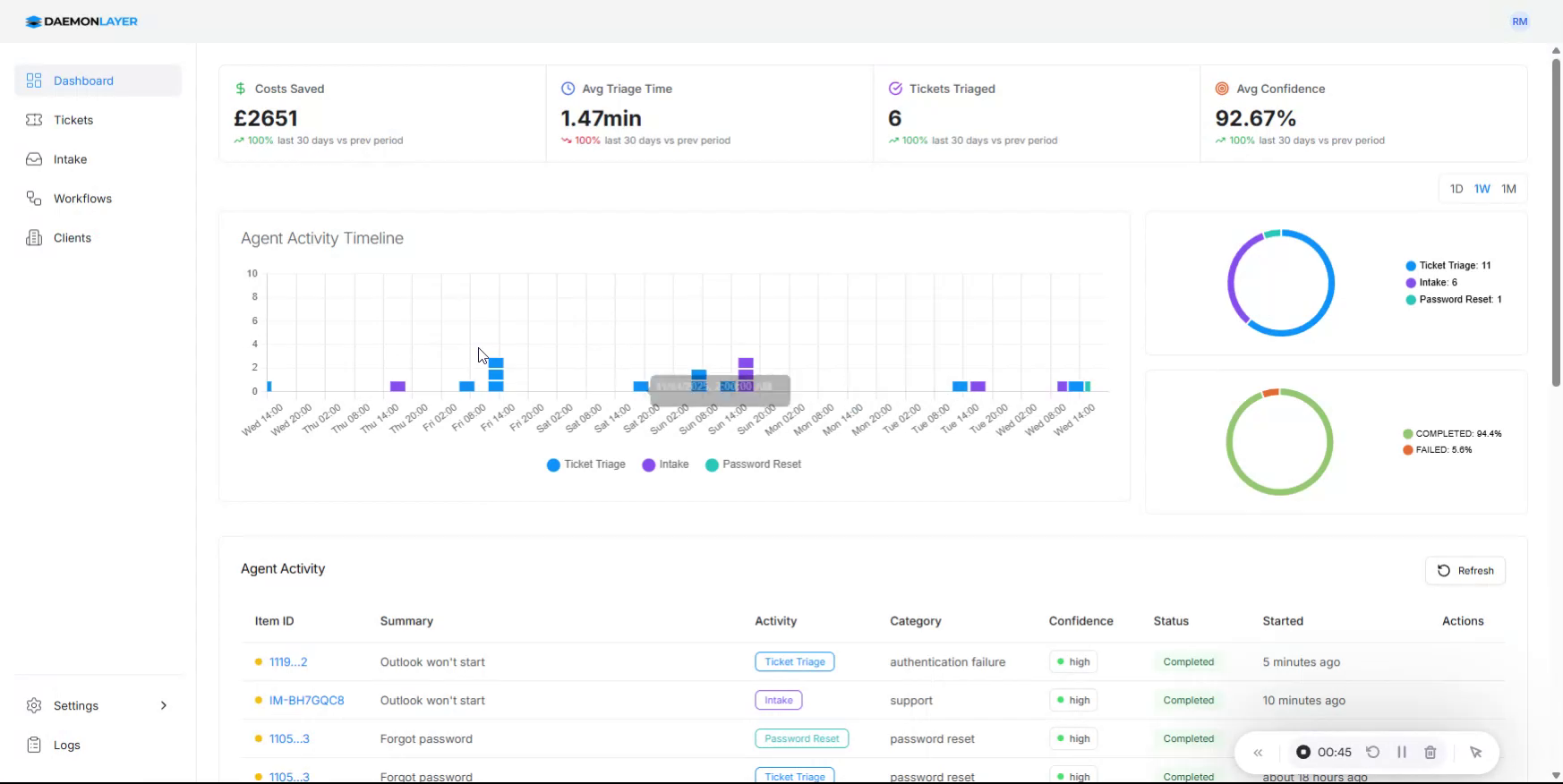
Task: Open the Workflows section icon
Action: (x=34, y=199)
